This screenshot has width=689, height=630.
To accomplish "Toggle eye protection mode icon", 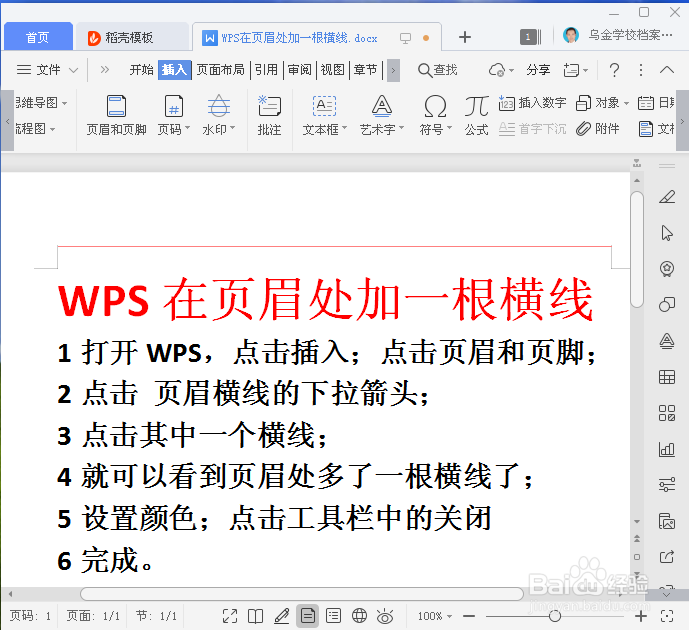I will (385, 616).
